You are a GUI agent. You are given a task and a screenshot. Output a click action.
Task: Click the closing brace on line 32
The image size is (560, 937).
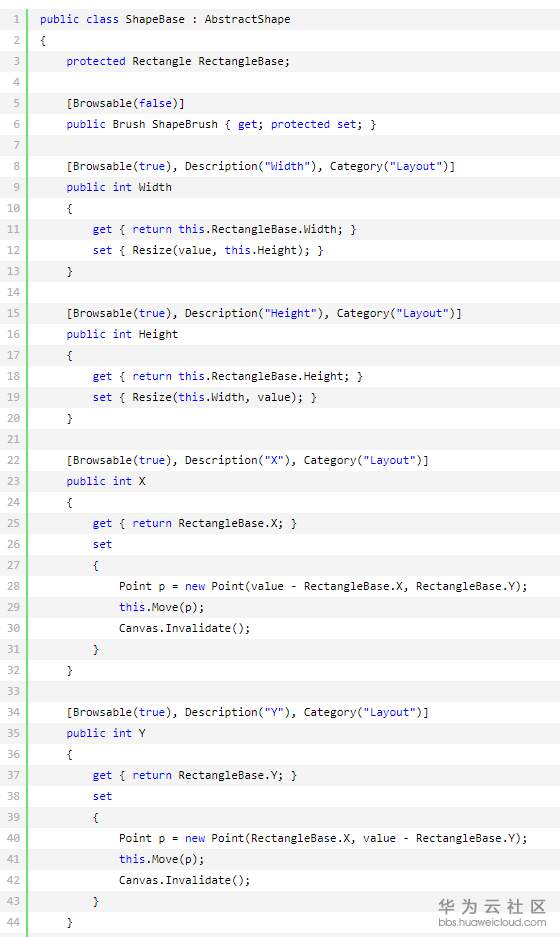point(69,670)
